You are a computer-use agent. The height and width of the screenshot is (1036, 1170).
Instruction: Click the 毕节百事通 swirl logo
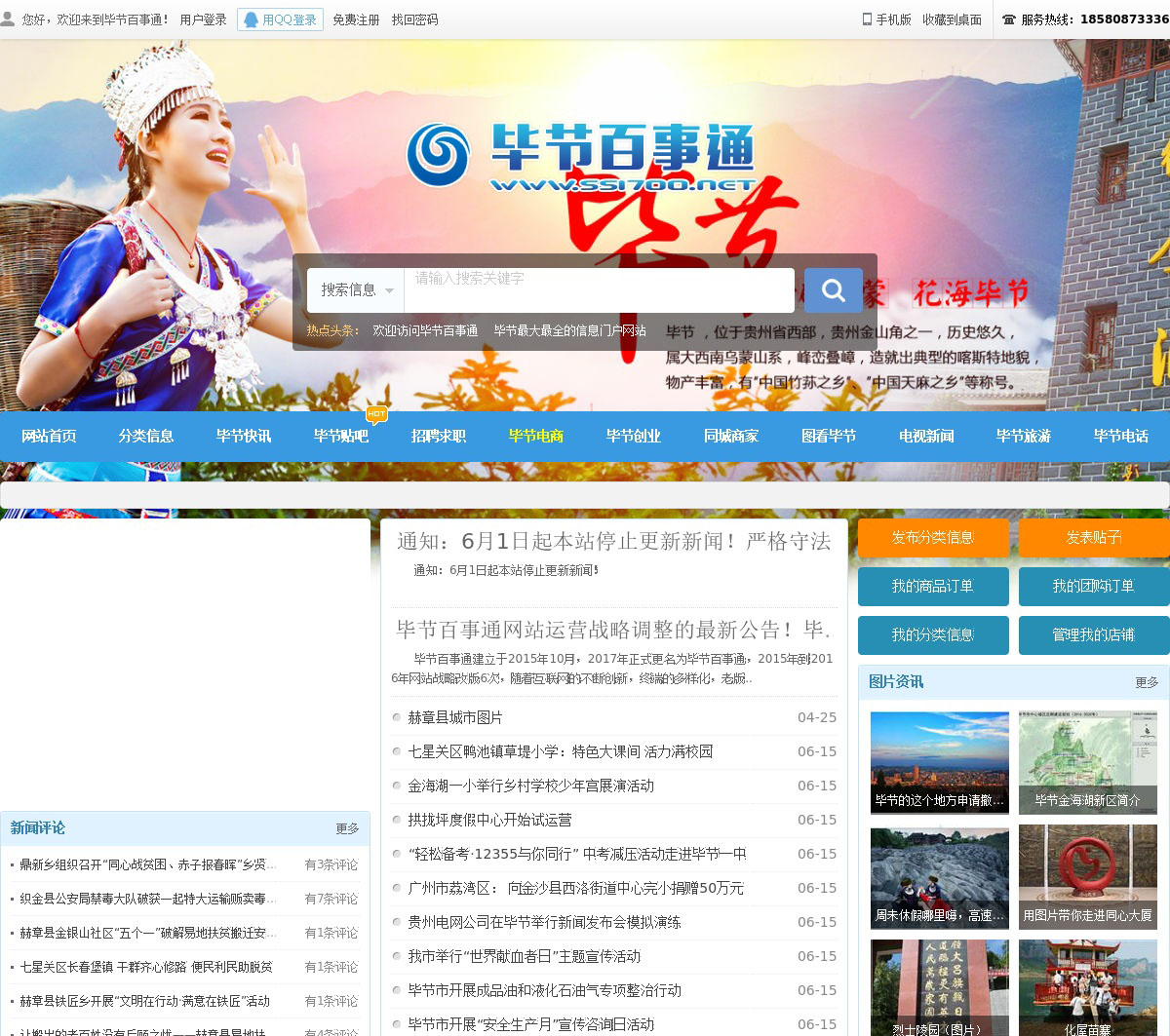[x=438, y=154]
